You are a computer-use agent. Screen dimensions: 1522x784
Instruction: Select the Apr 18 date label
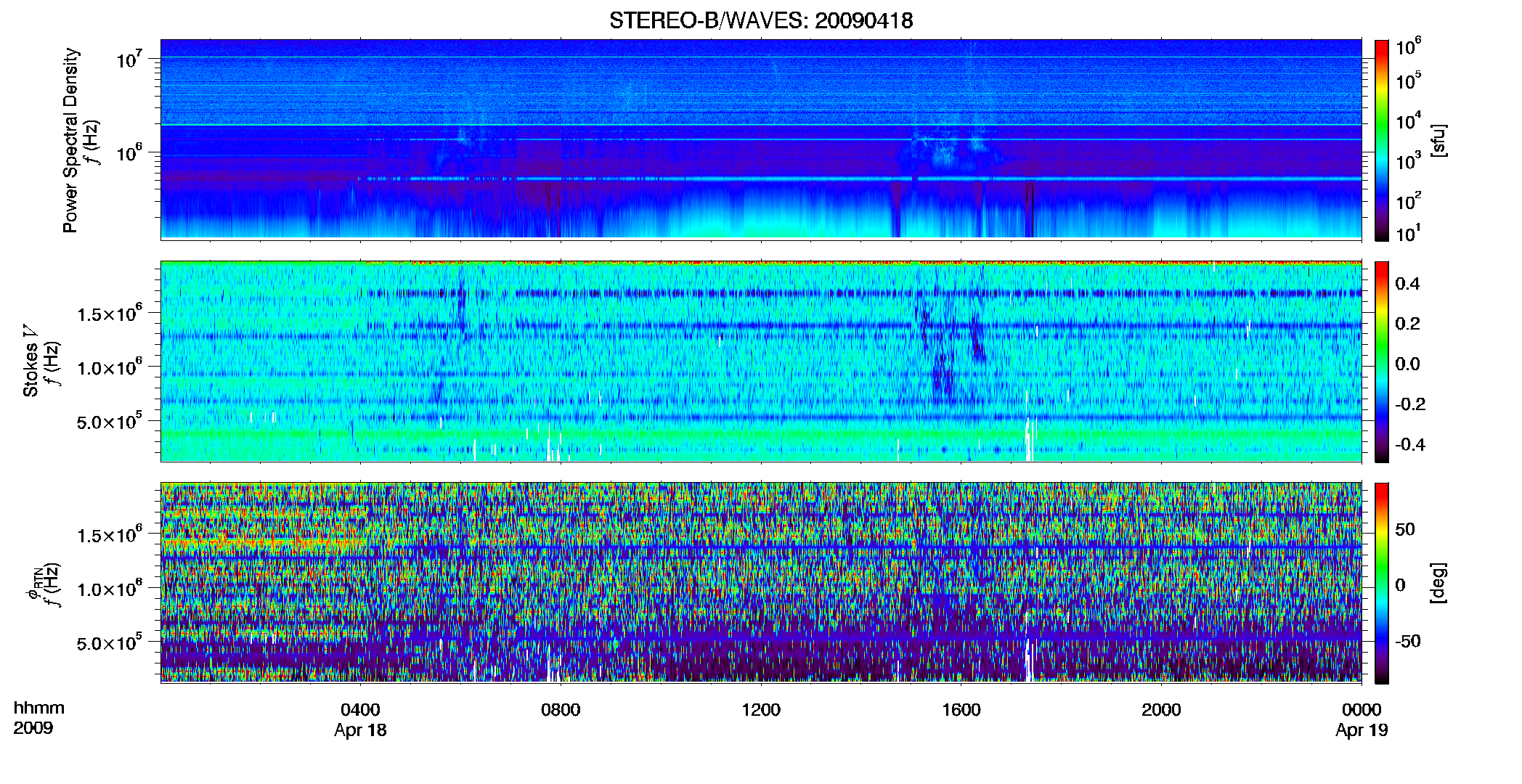tap(360, 730)
